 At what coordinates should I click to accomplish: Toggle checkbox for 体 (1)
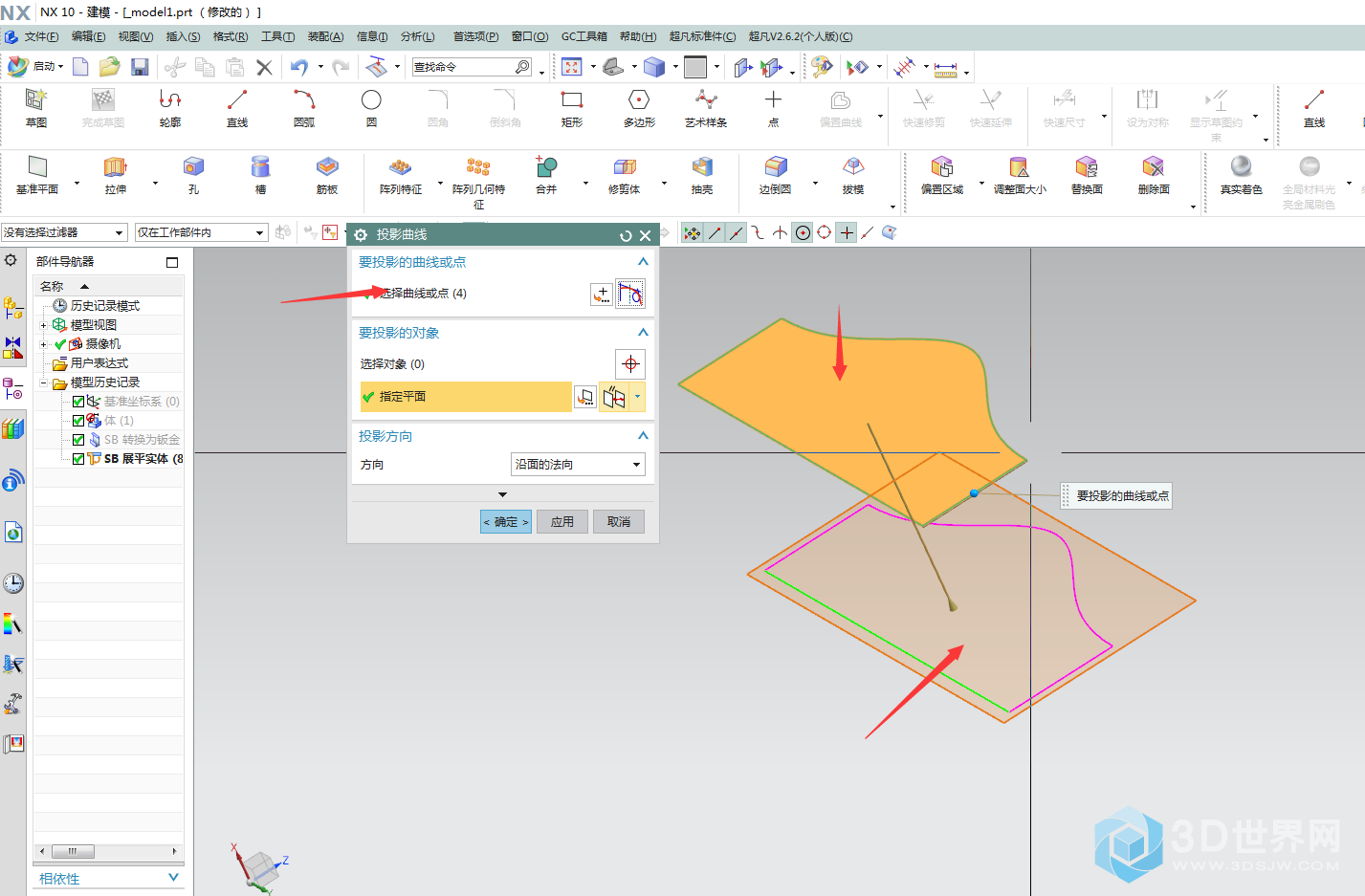pos(78,421)
